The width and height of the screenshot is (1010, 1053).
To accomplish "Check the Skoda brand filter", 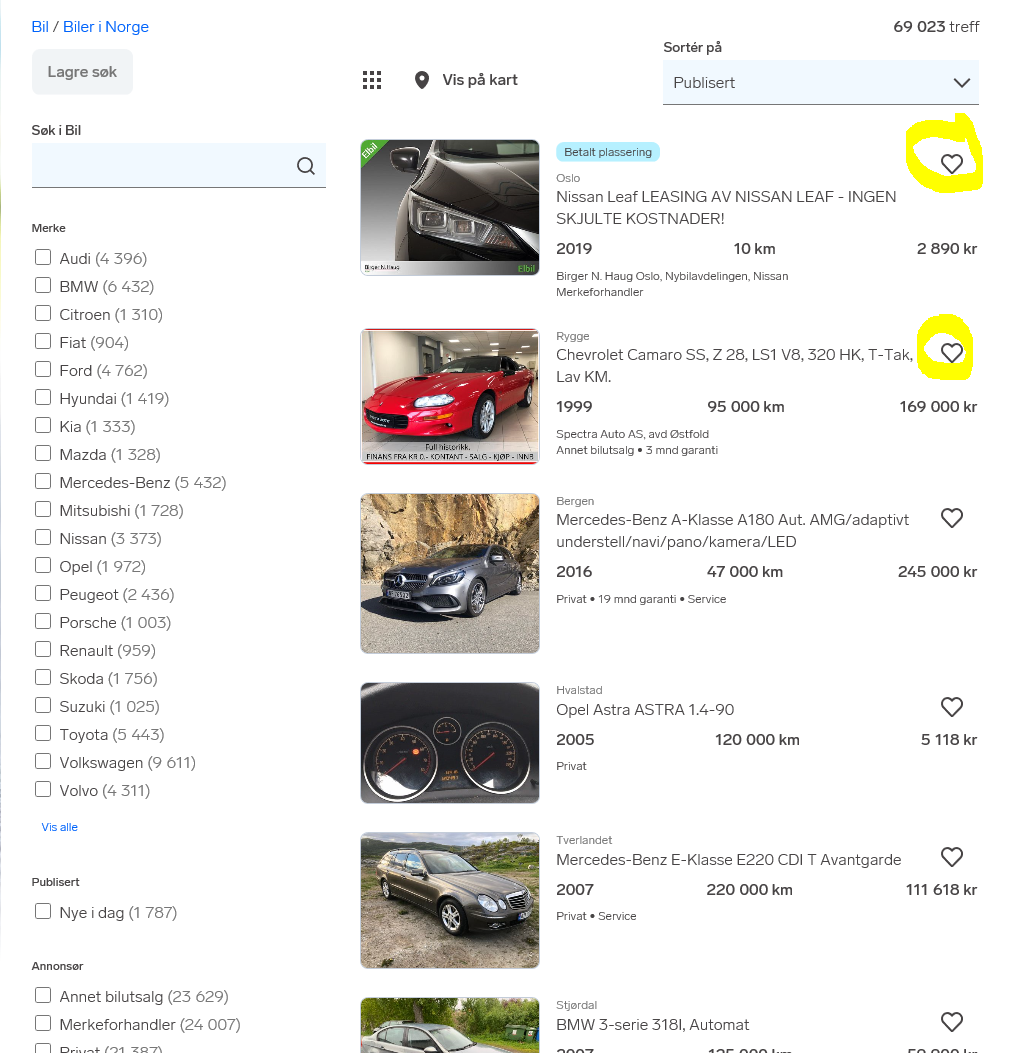I will (43, 677).
